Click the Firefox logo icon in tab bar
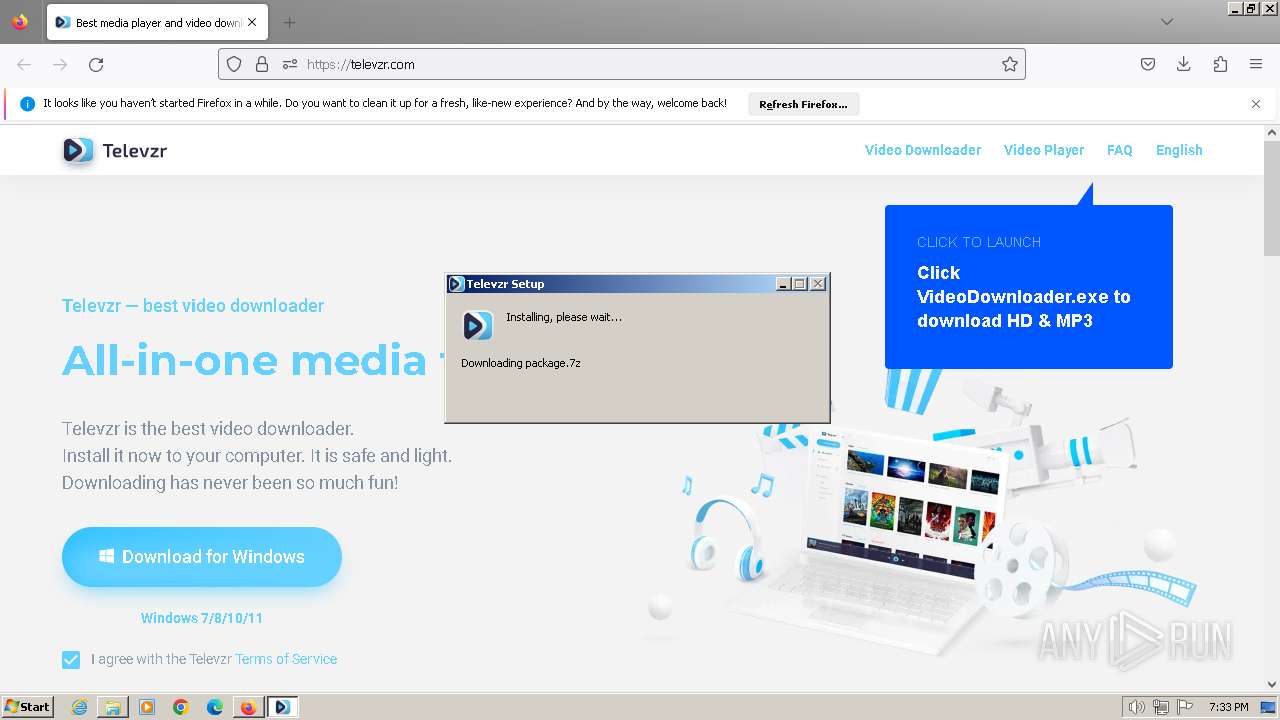 click(x=20, y=22)
